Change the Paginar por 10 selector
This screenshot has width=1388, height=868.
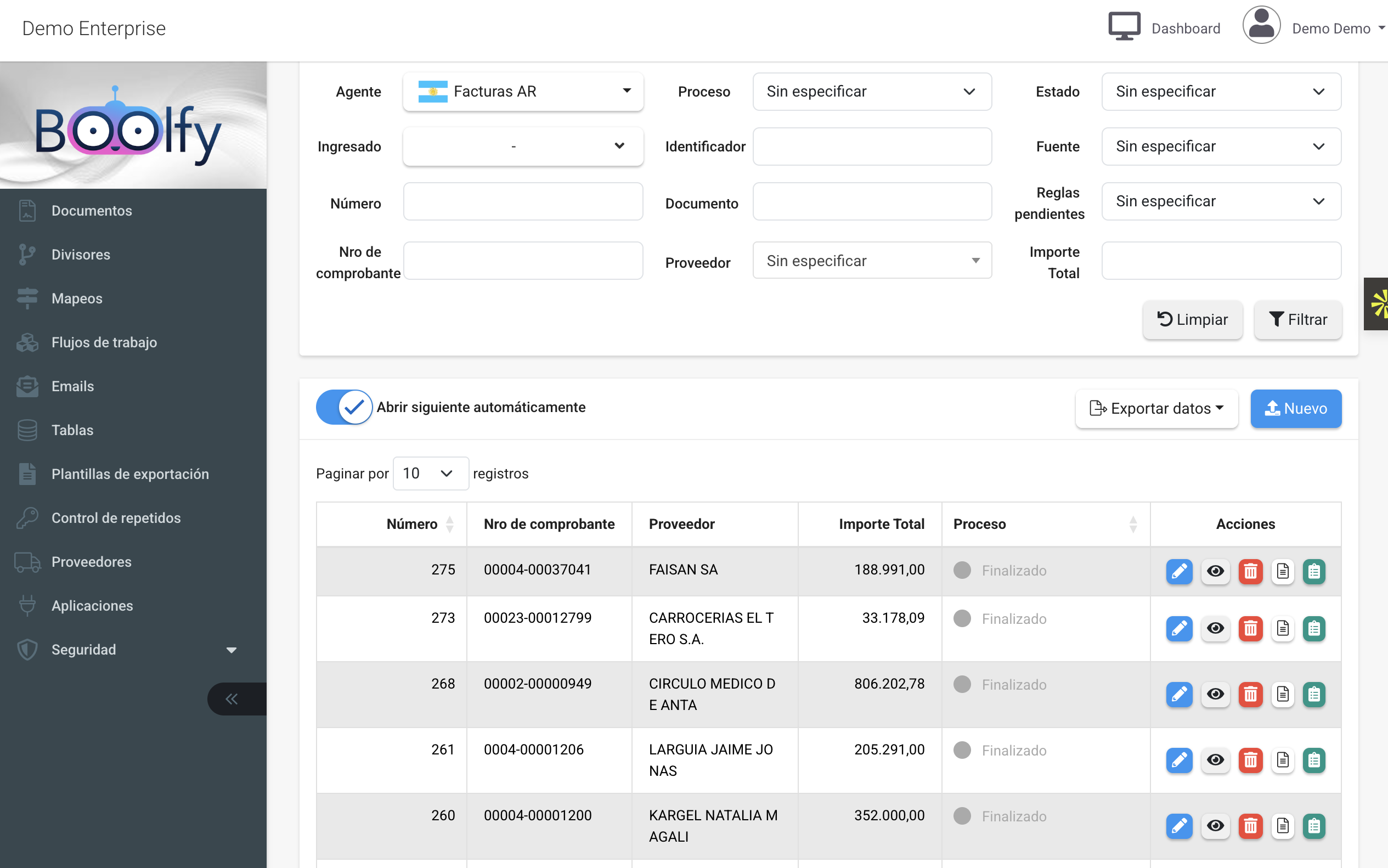click(x=430, y=473)
